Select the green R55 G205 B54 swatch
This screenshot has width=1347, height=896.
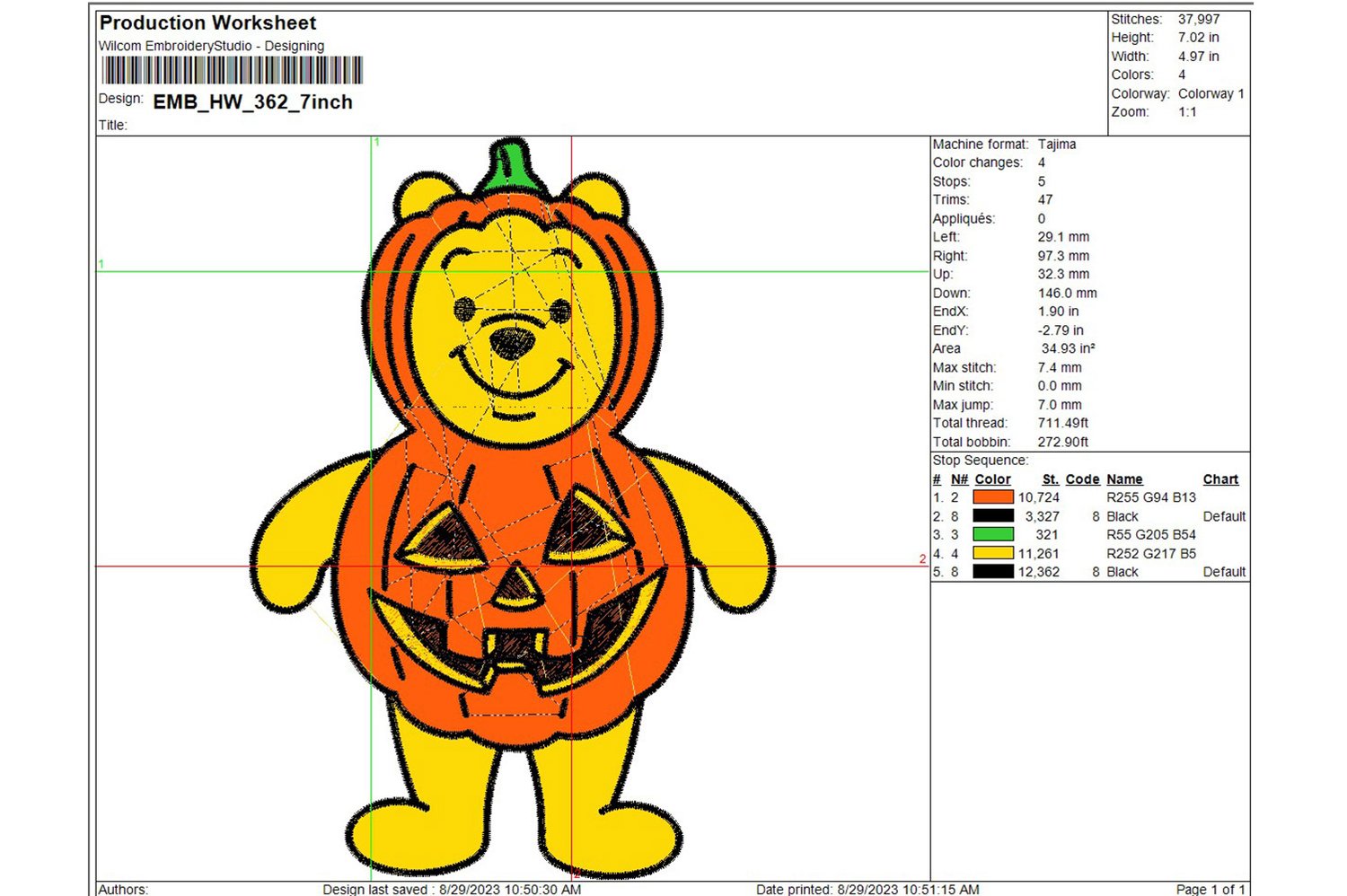tap(993, 534)
